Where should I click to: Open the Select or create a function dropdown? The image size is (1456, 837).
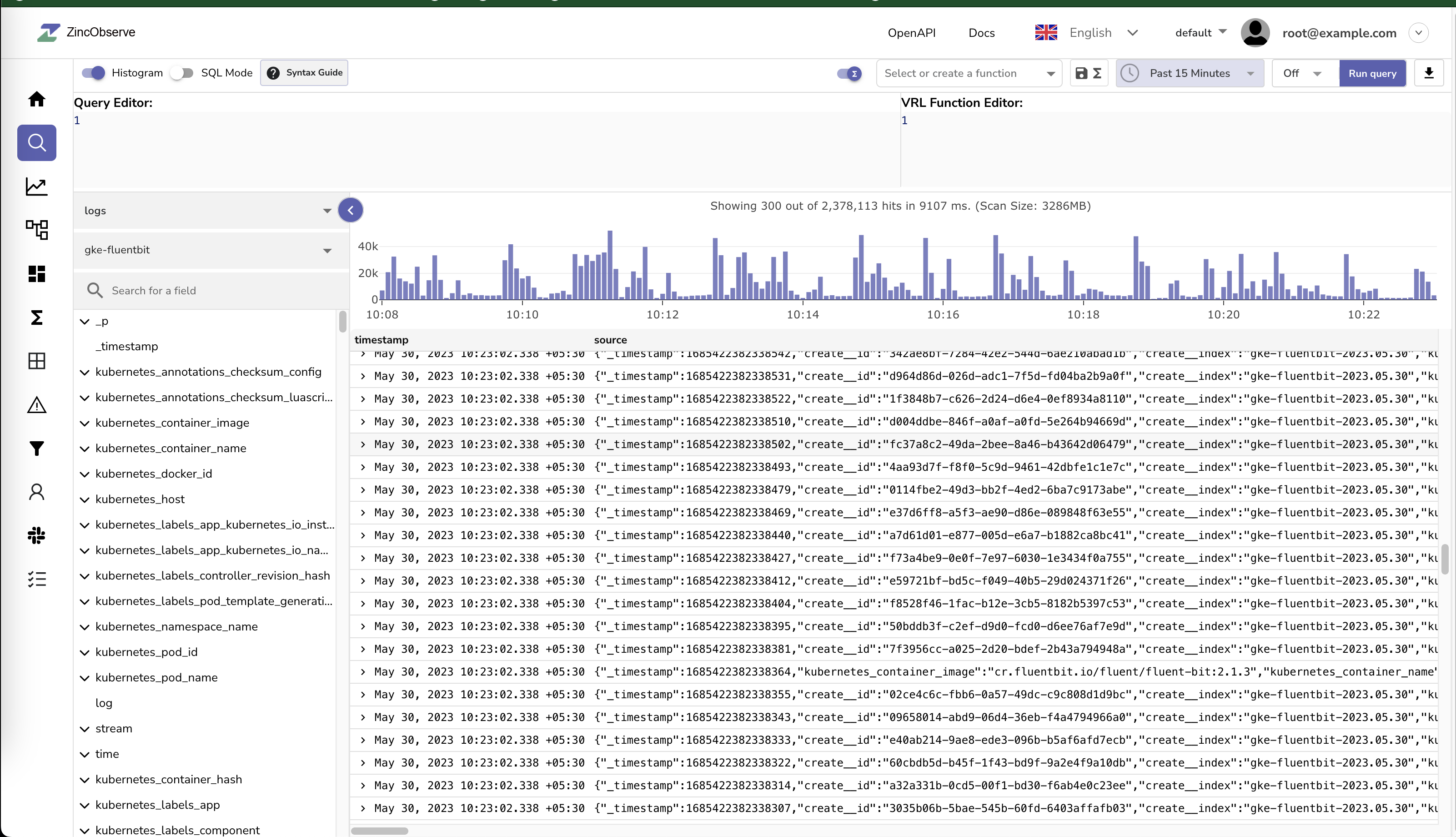pos(969,73)
